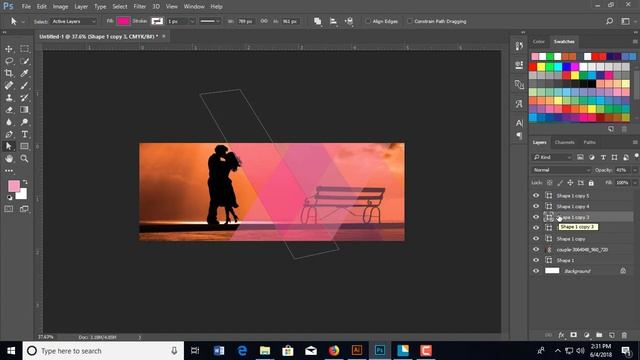This screenshot has height=360, width=640.
Task: Toggle Quick Mask mode
Action: coord(9,209)
